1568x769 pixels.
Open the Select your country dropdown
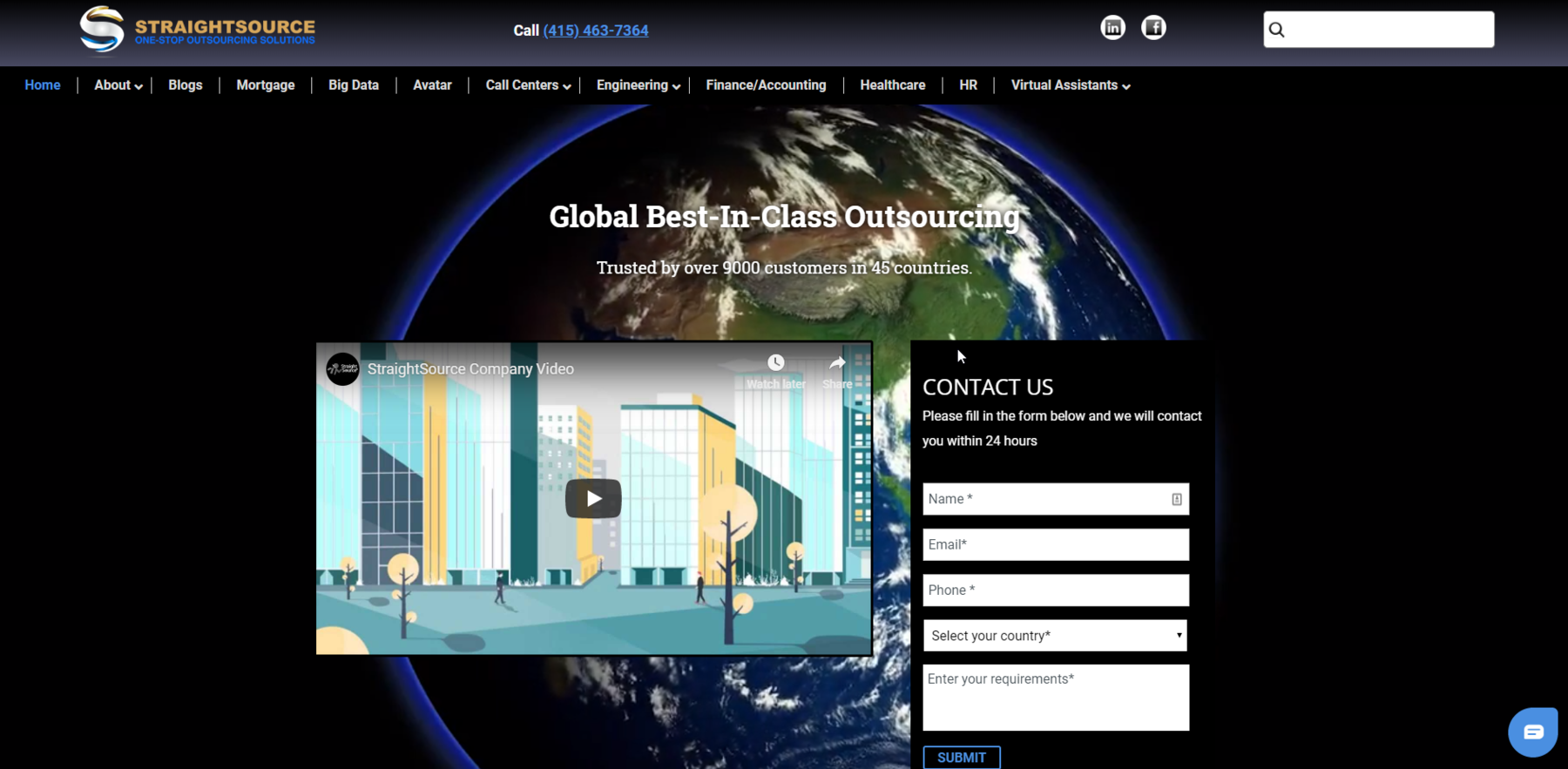[1055, 636]
